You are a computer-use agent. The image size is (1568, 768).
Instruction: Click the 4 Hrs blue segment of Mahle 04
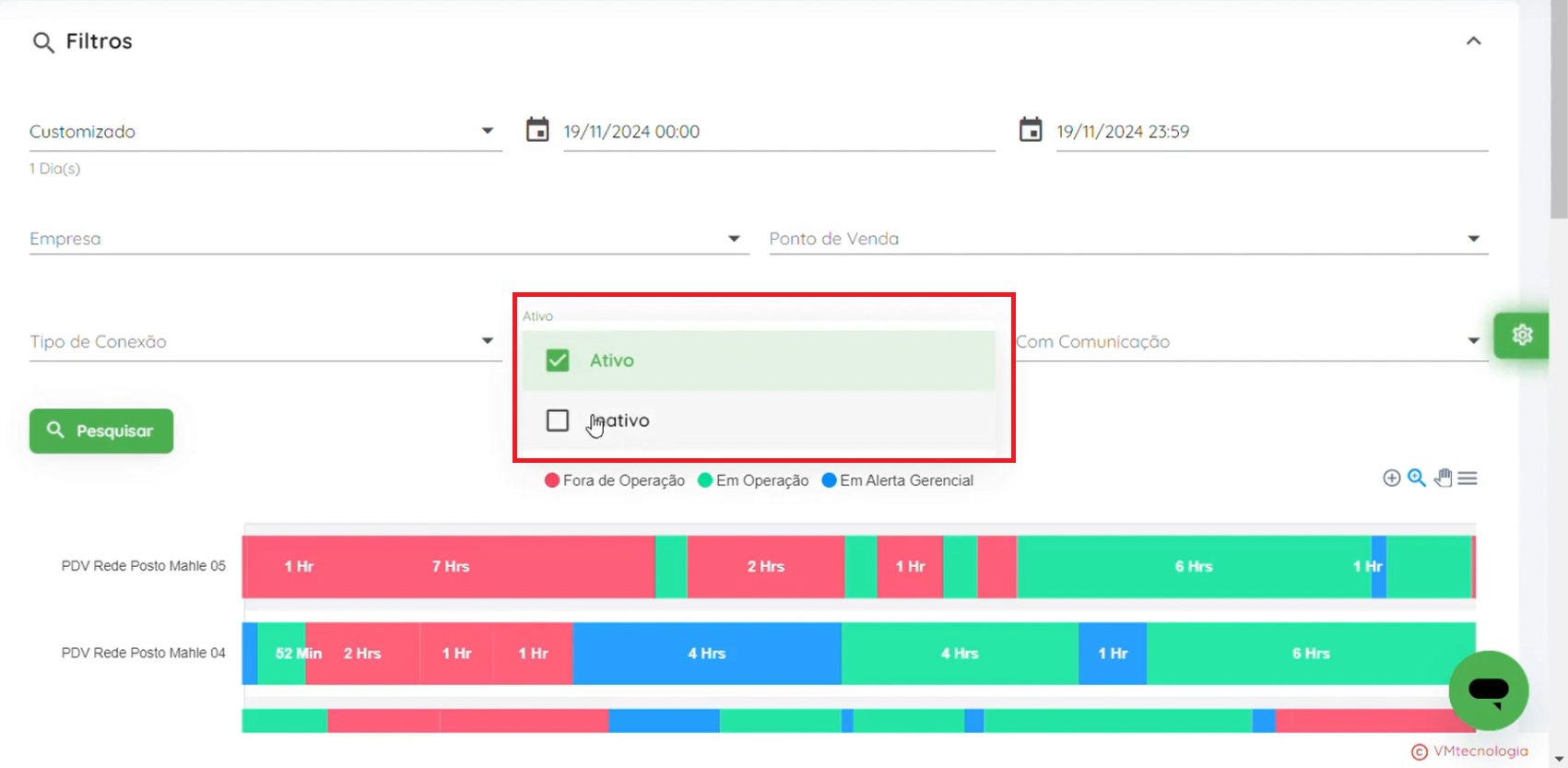[x=707, y=654]
